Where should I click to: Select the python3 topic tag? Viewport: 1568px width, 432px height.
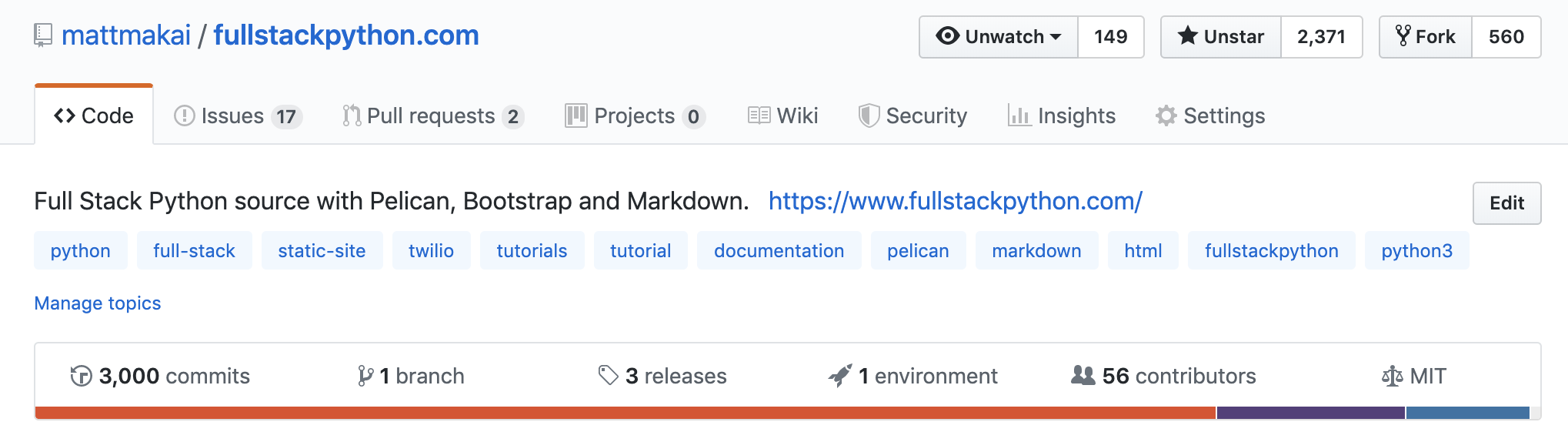coord(1416,250)
